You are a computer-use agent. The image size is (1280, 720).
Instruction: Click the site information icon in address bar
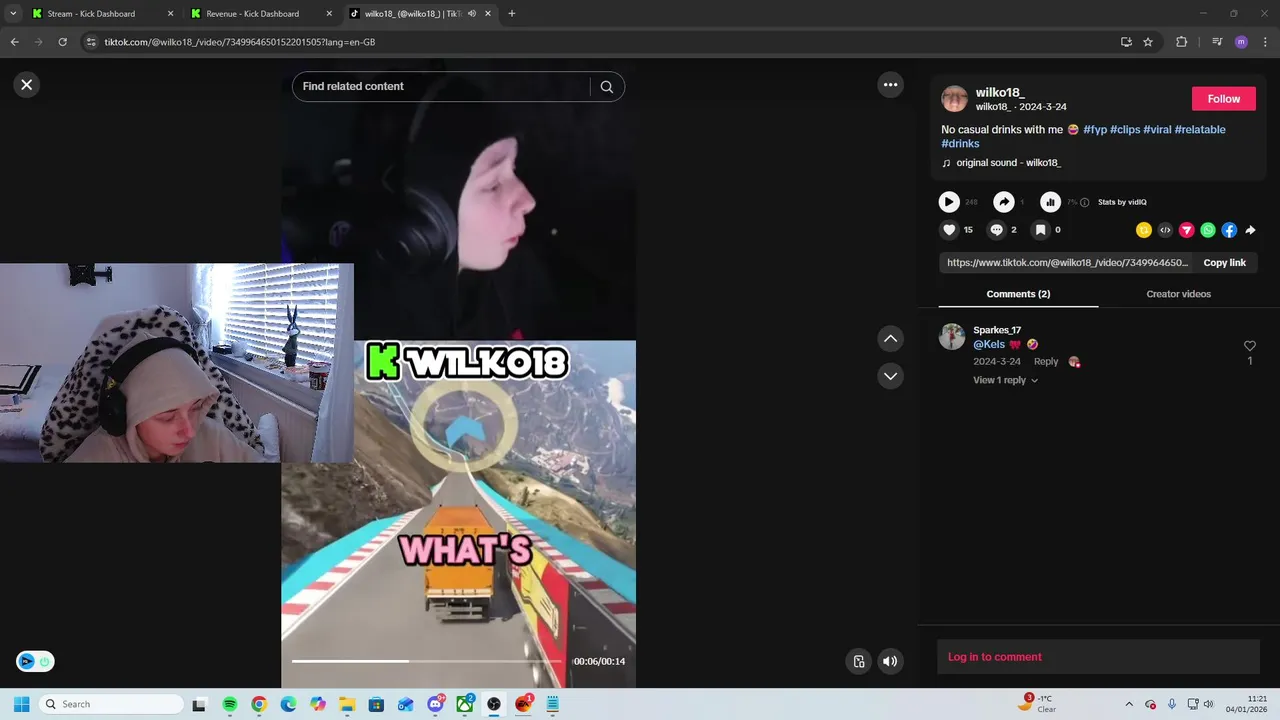click(91, 42)
